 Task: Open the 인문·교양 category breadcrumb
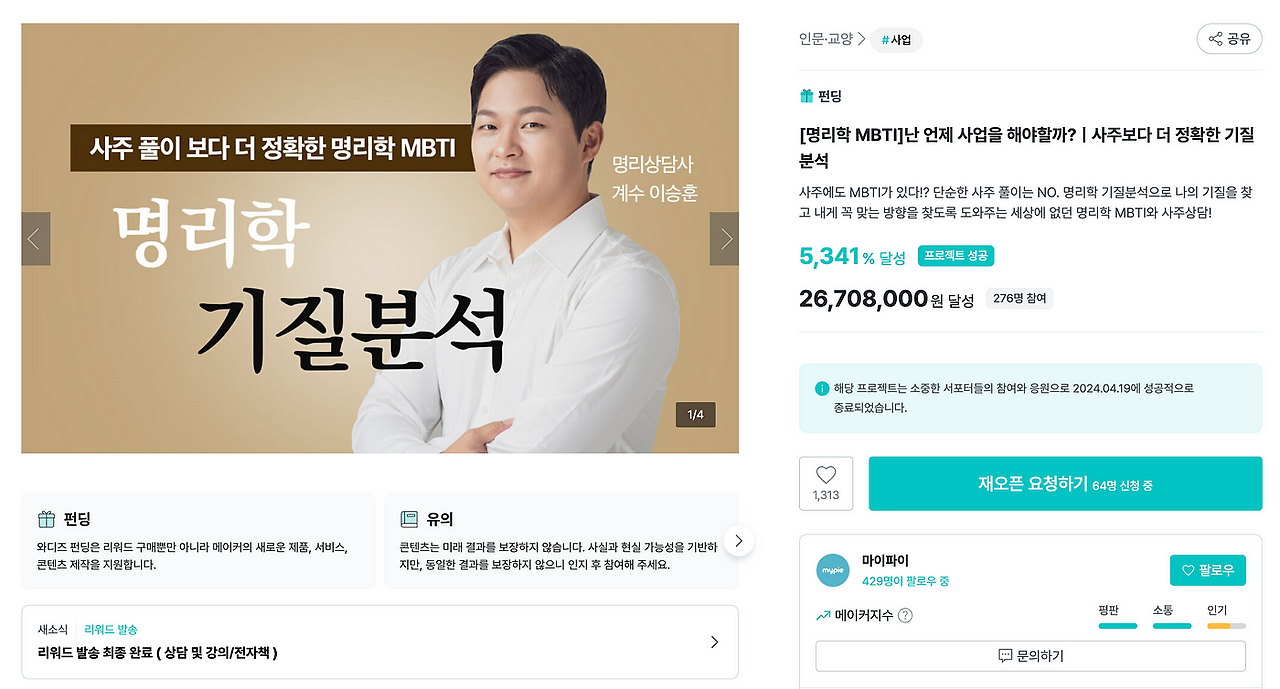pos(826,39)
